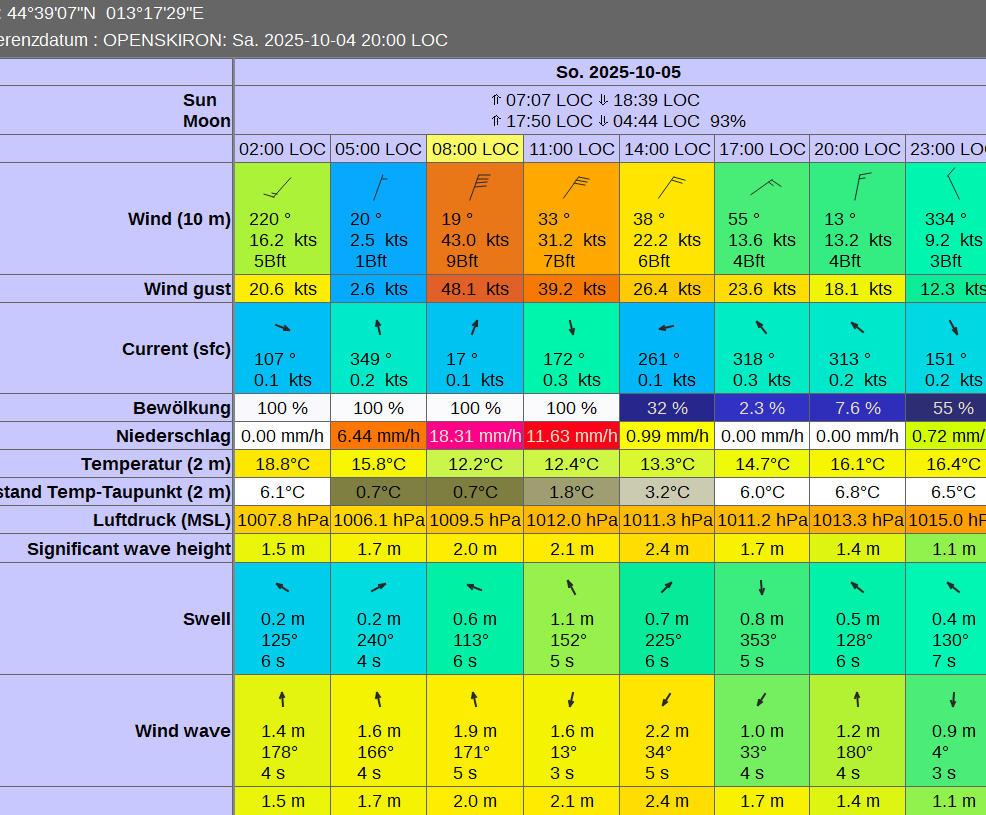
Task: Click the So. 2025-10-05 date header
Action: [618, 72]
